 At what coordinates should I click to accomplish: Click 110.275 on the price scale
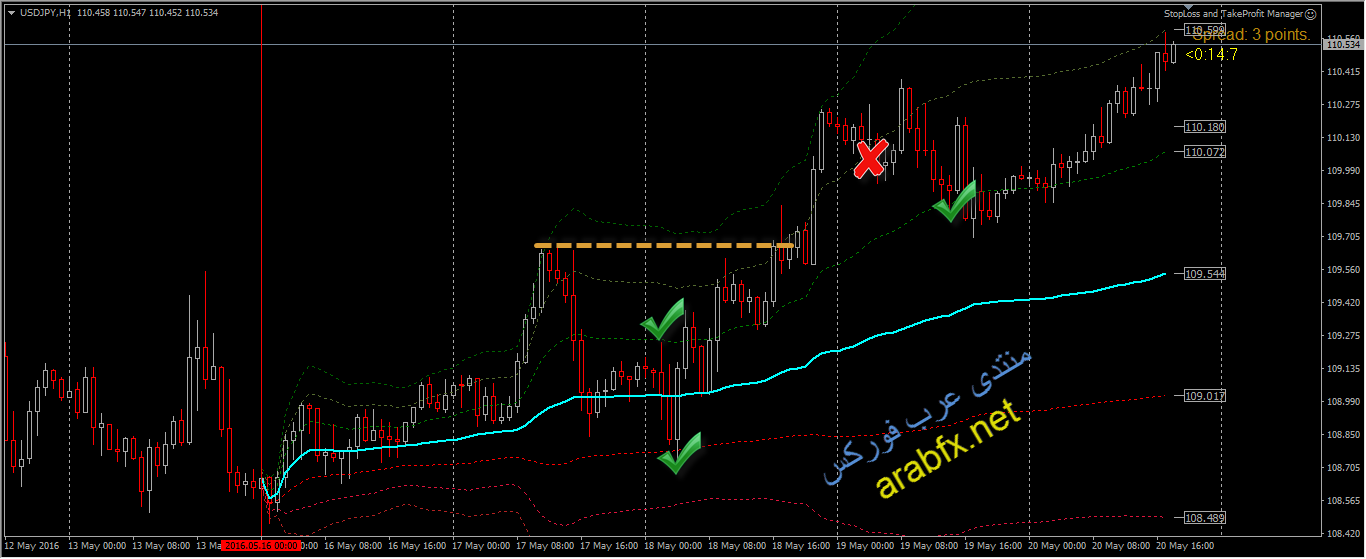coord(1342,105)
